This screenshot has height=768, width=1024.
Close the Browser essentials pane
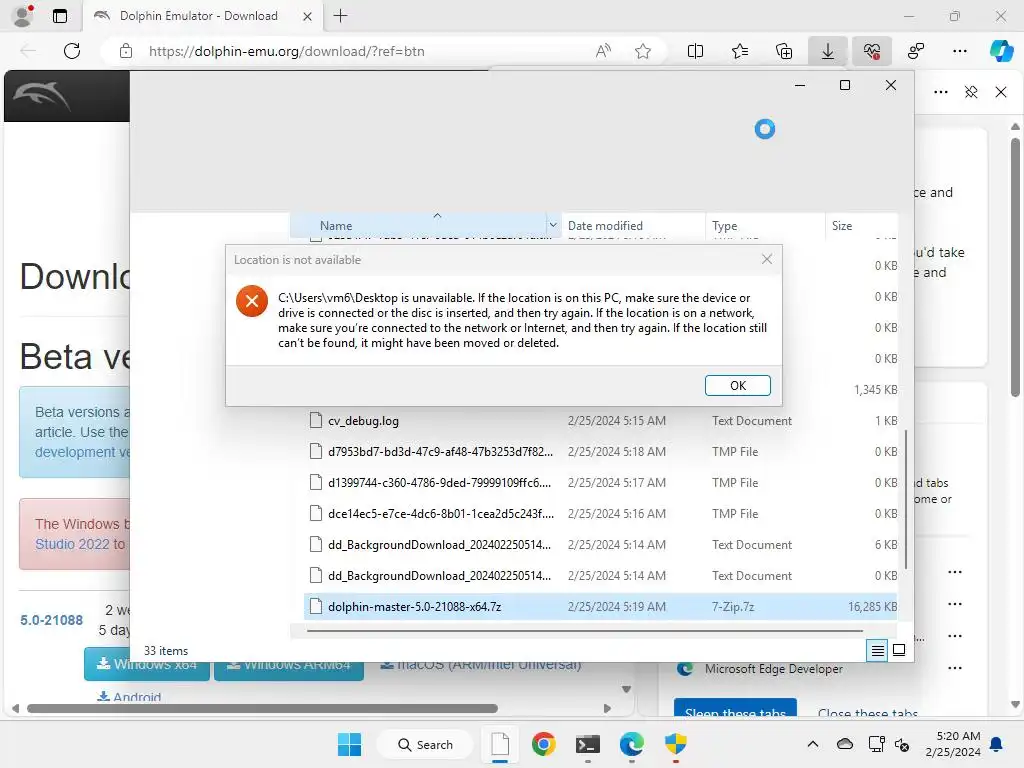coord(1001,92)
